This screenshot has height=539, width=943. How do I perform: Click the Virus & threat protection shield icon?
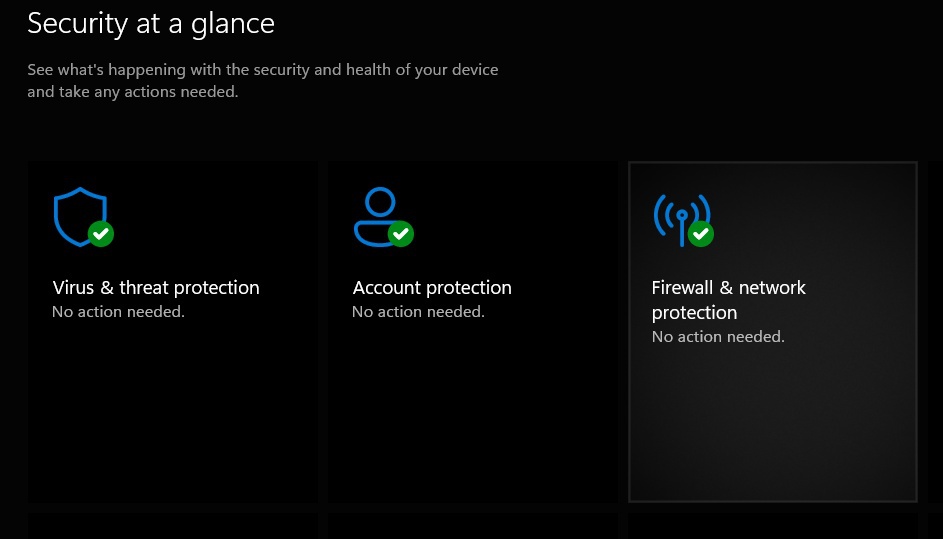(76, 213)
